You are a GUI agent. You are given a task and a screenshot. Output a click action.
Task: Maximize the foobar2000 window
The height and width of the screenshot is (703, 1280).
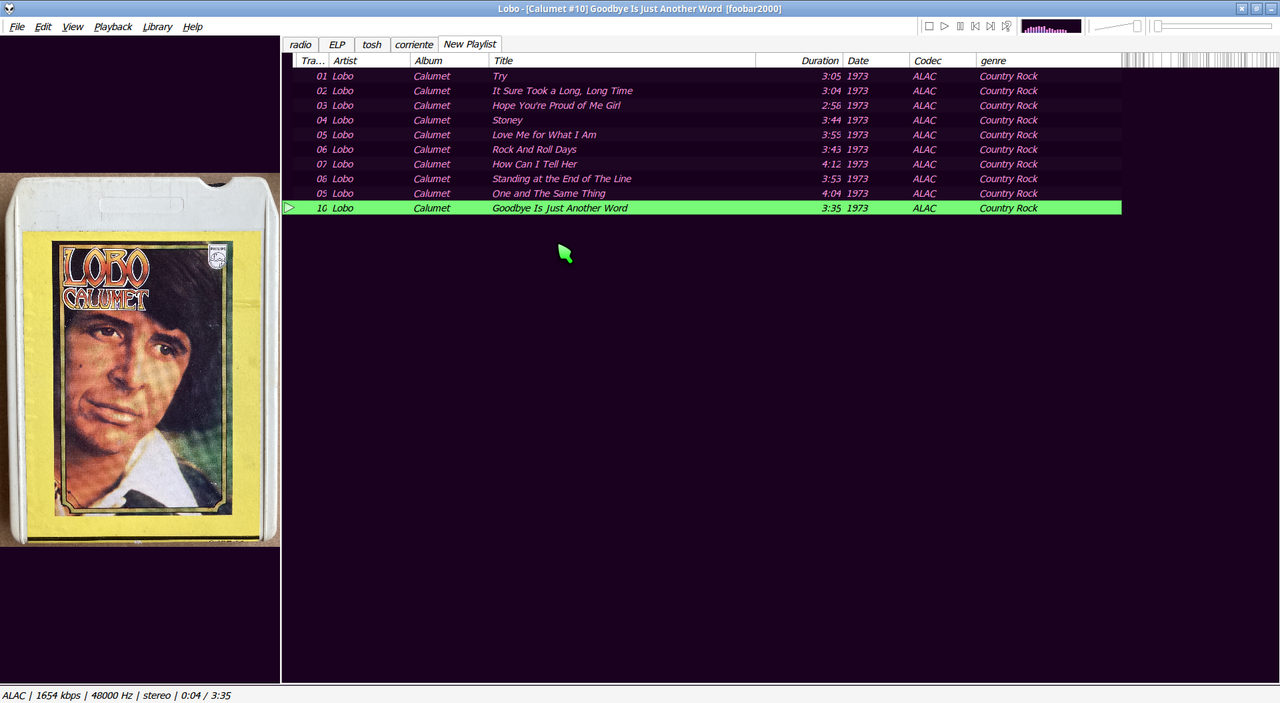coord(1256,8)
